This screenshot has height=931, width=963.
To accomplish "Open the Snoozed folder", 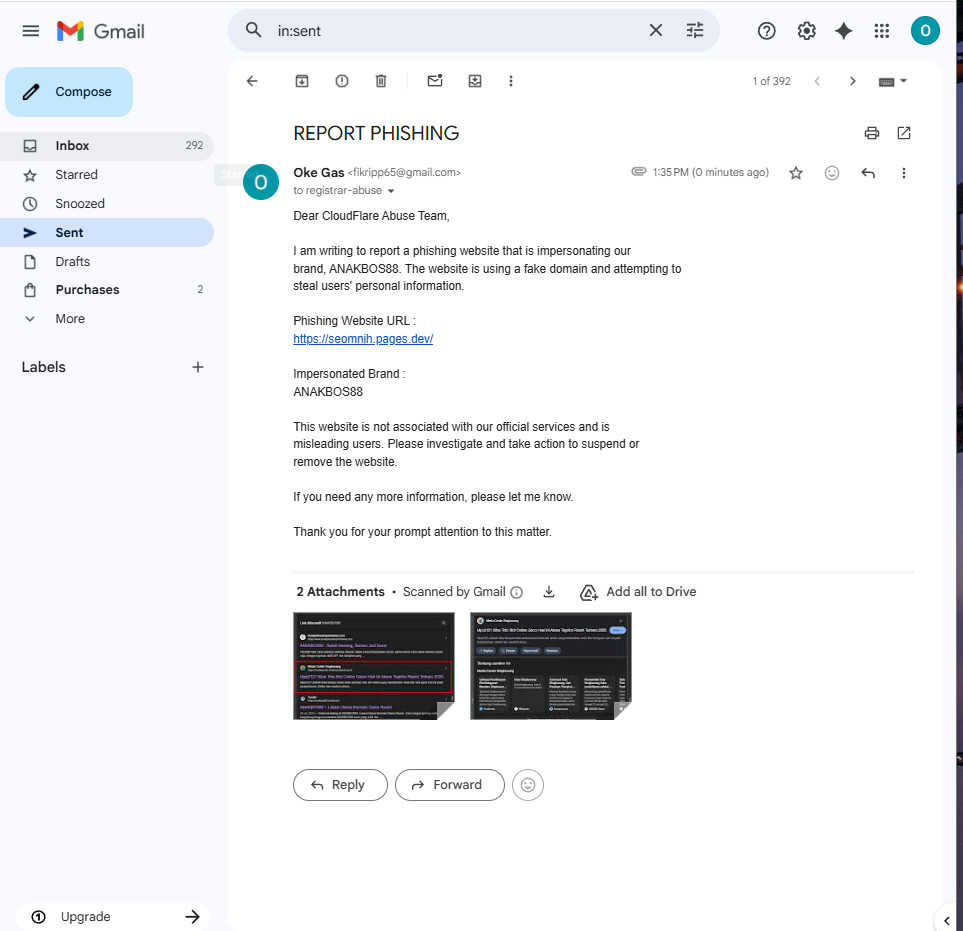I will 107,203.
